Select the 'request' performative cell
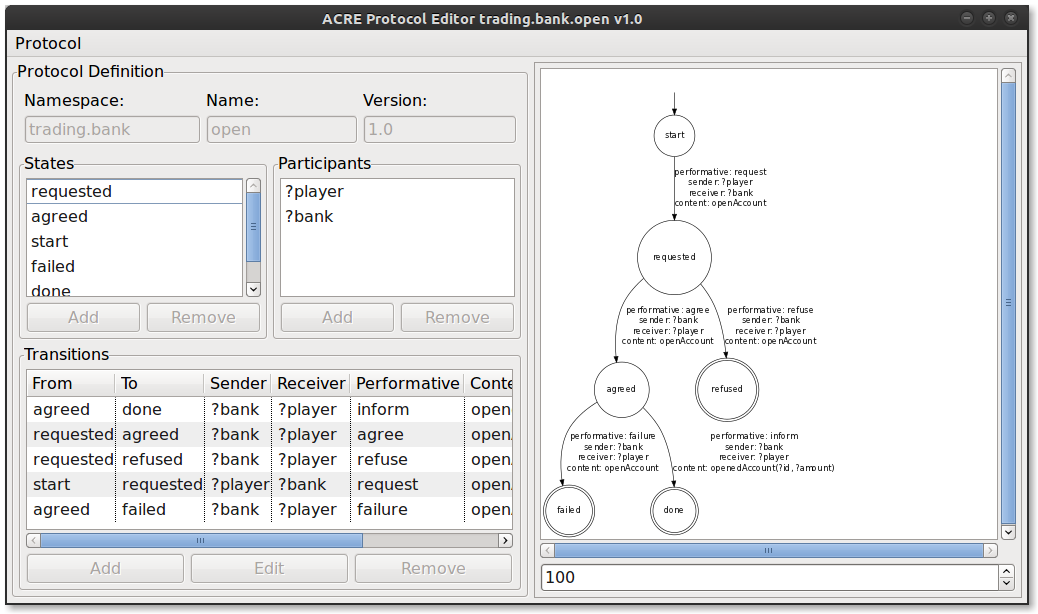Viewport: 1038px width, 614px height. pos(407,485)
